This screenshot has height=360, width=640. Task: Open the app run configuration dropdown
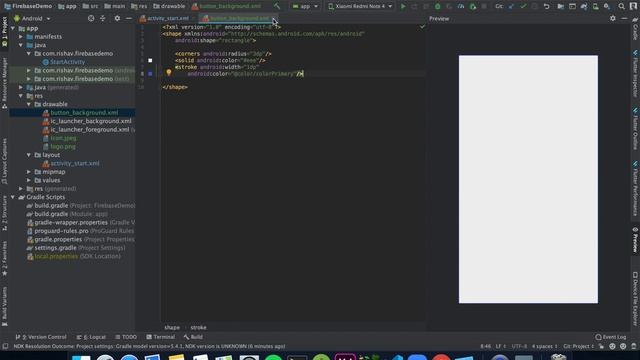pos(305,6)
